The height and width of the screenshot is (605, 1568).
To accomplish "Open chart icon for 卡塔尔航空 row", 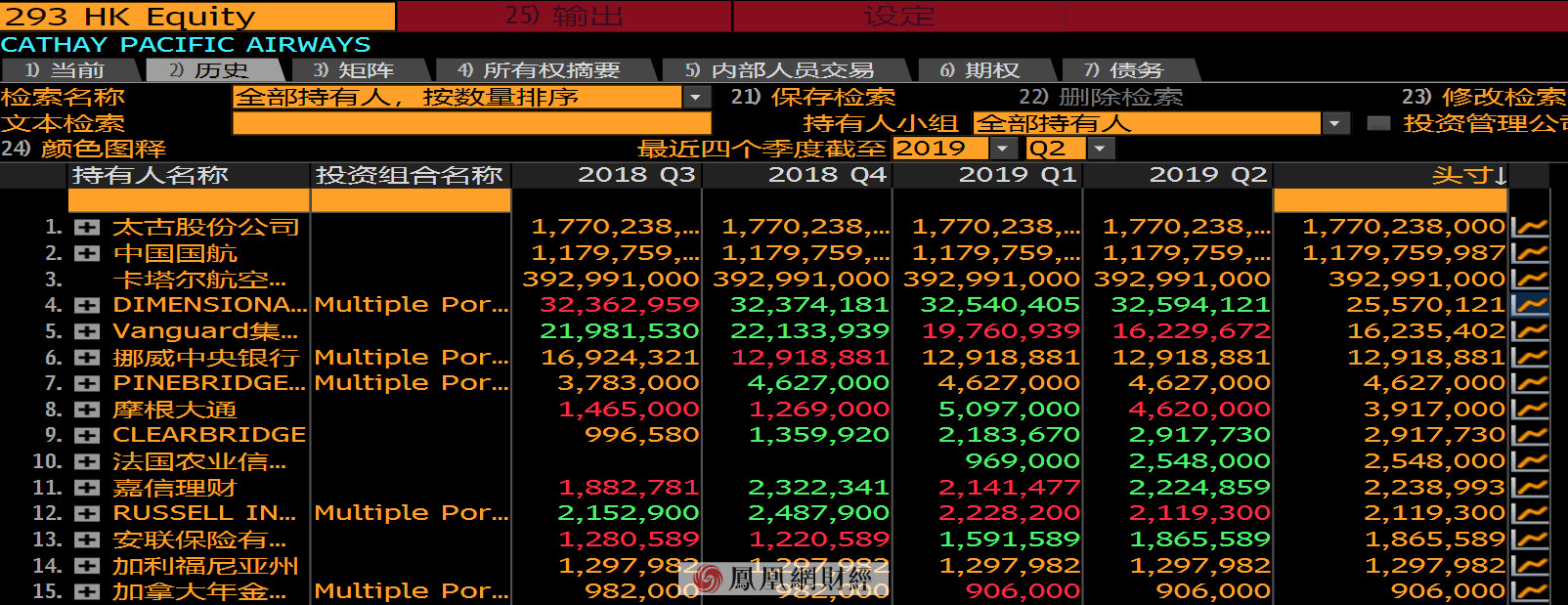I will tap(1530, 279).
